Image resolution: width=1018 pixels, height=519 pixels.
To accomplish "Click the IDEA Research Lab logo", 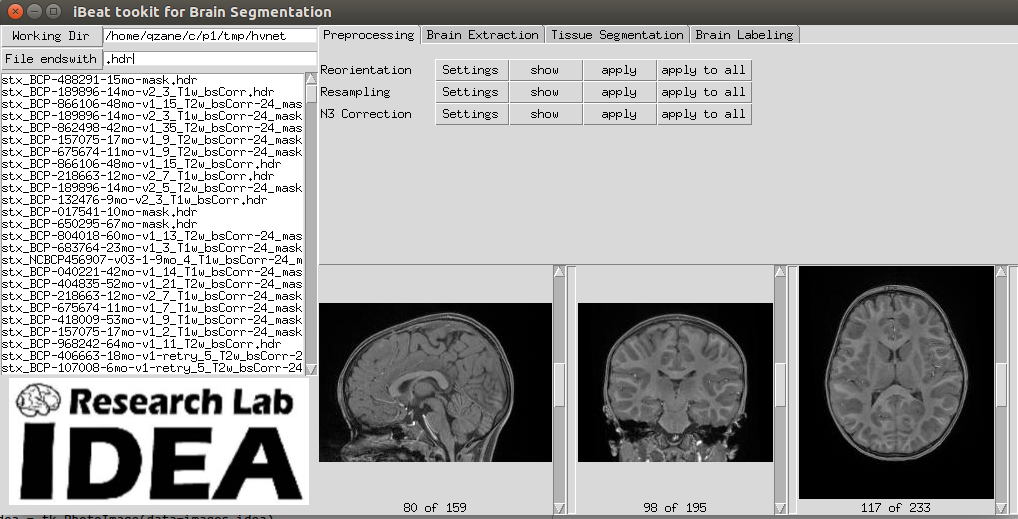I will [x=159, y=441].
